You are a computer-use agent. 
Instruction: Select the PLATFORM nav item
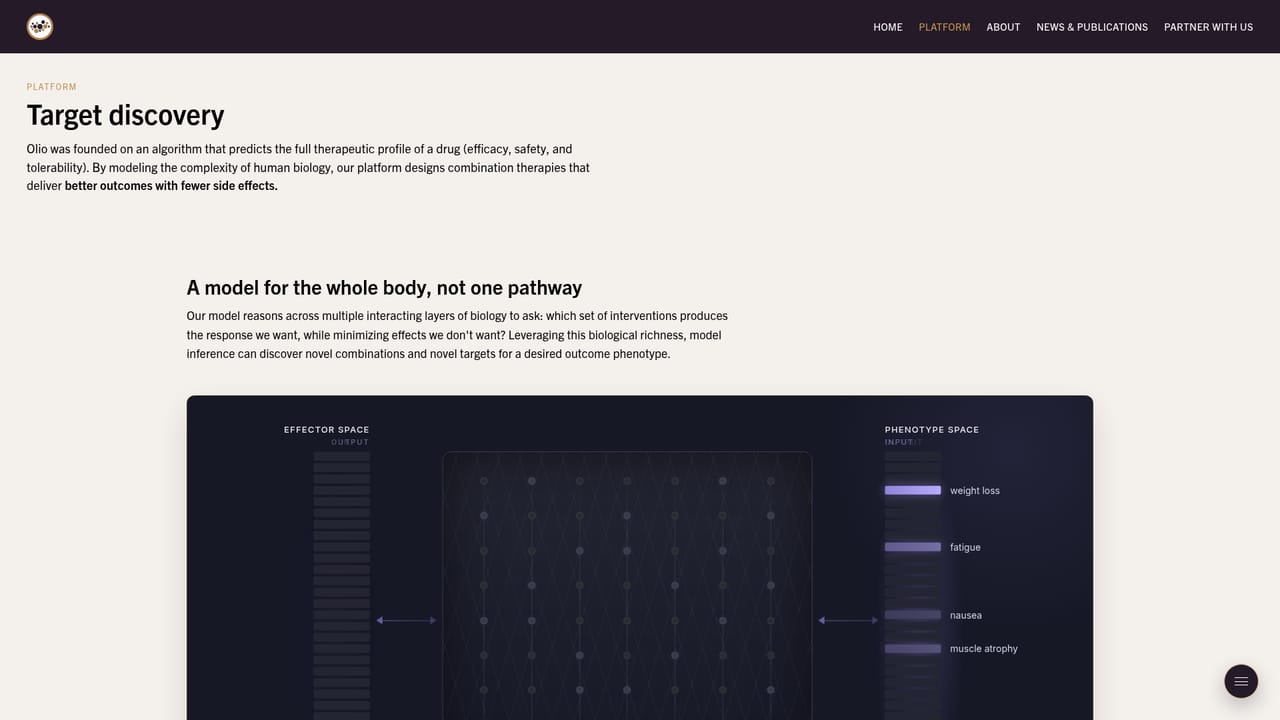(944, 27)
